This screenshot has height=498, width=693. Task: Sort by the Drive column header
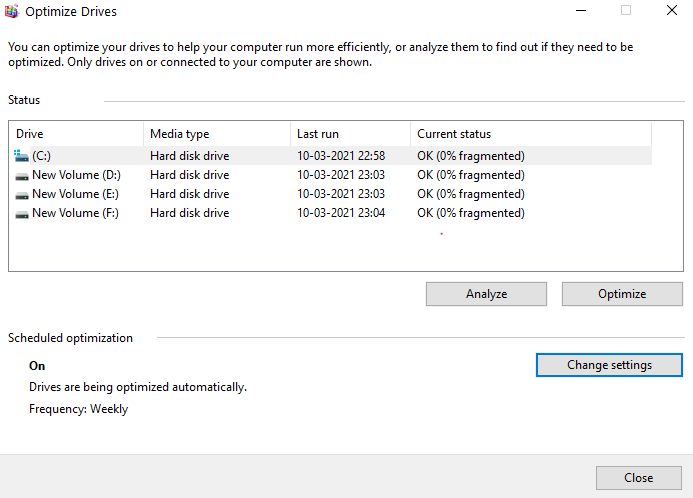pos(76,134)
